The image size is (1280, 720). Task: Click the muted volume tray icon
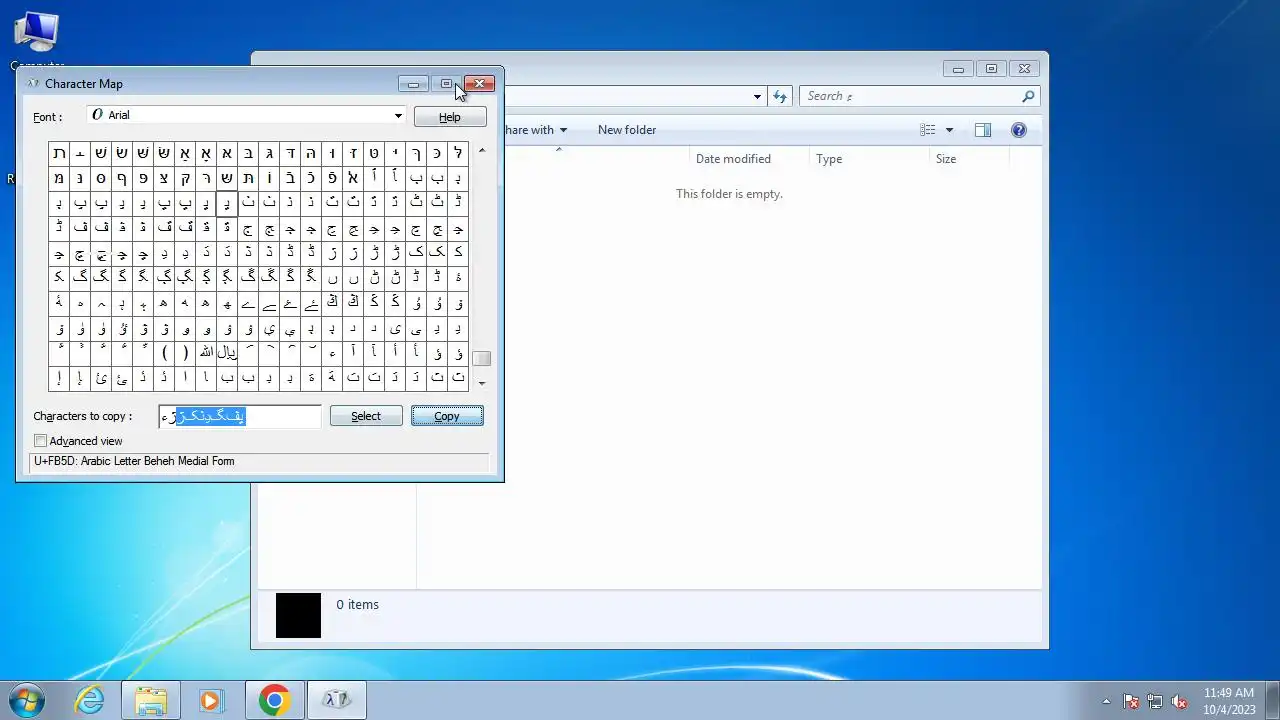coord(1179,701)
